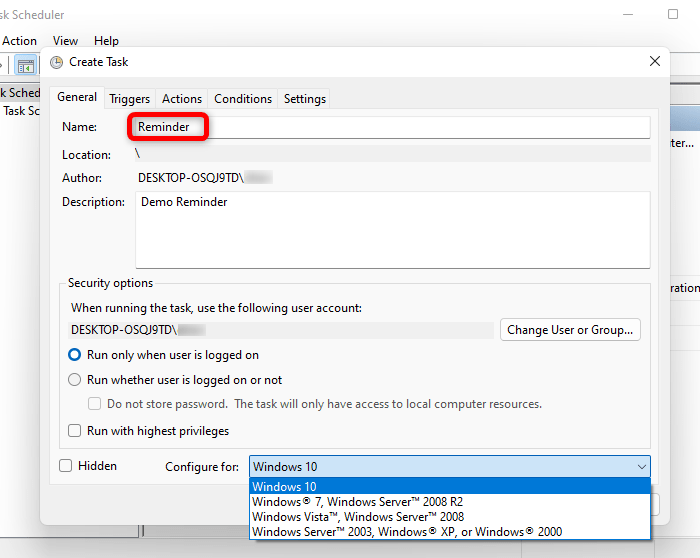The image size is (700, 558).
Task: Select Run whether user is logged on or not
Action: [x=74, y=380]
